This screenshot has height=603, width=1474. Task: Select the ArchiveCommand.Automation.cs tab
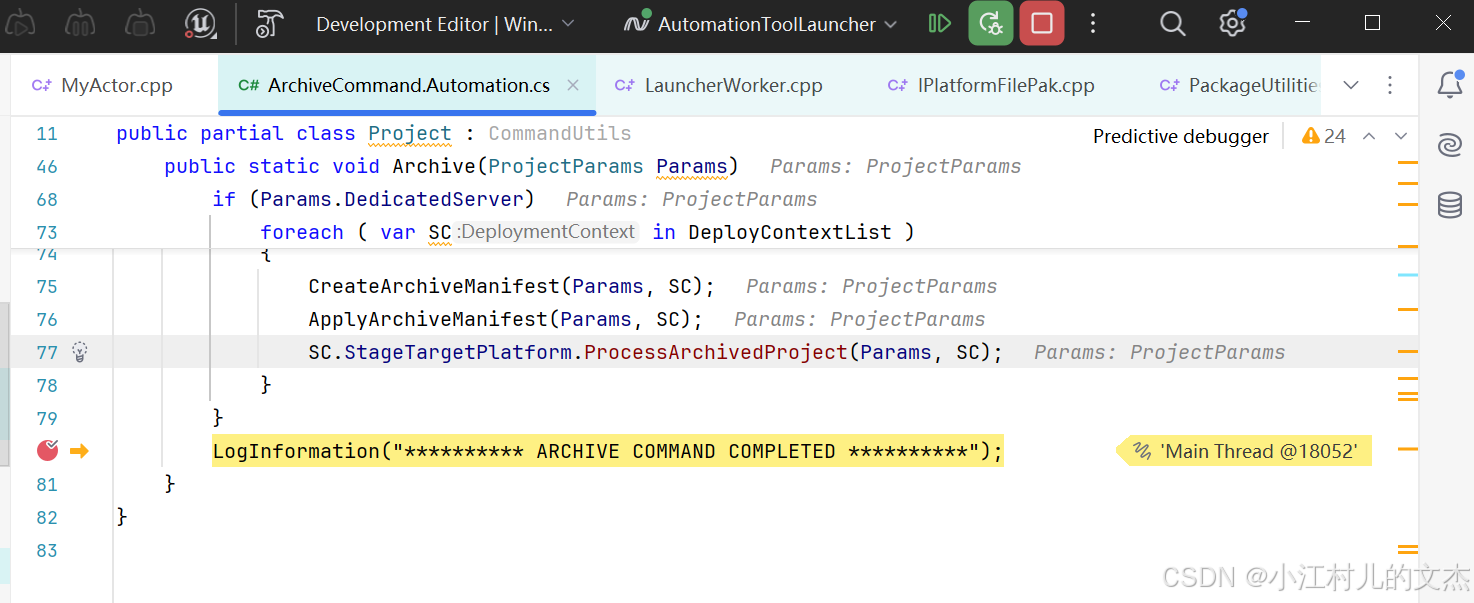408,86
